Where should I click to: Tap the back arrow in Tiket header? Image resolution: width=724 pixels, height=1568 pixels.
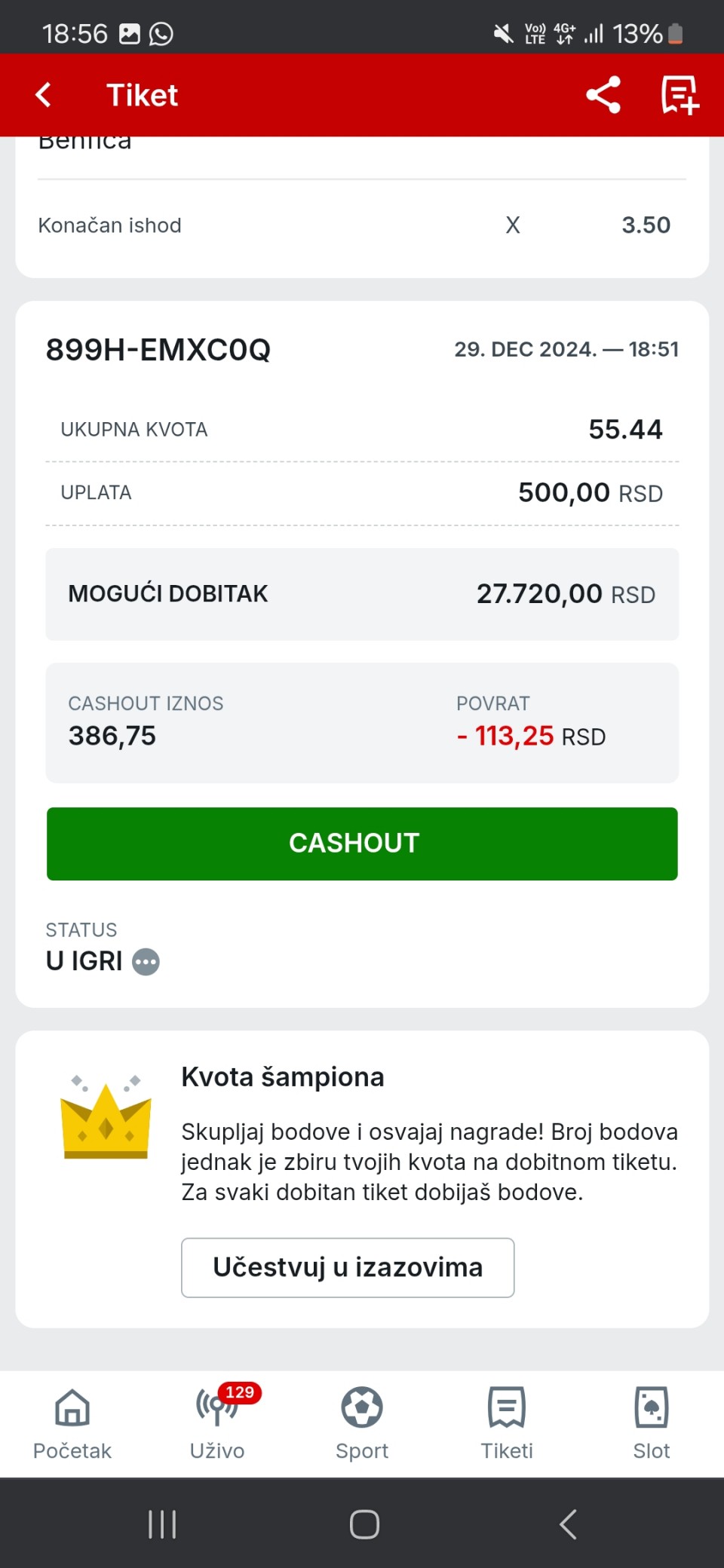[44, 95]
